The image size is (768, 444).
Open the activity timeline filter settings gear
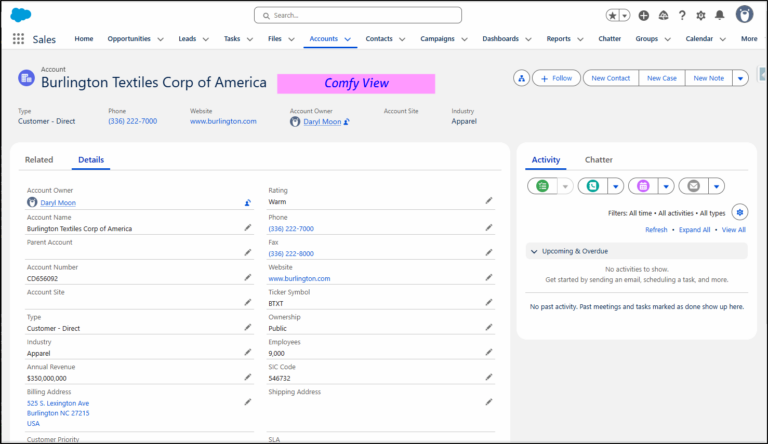click(x=740, y=212)
